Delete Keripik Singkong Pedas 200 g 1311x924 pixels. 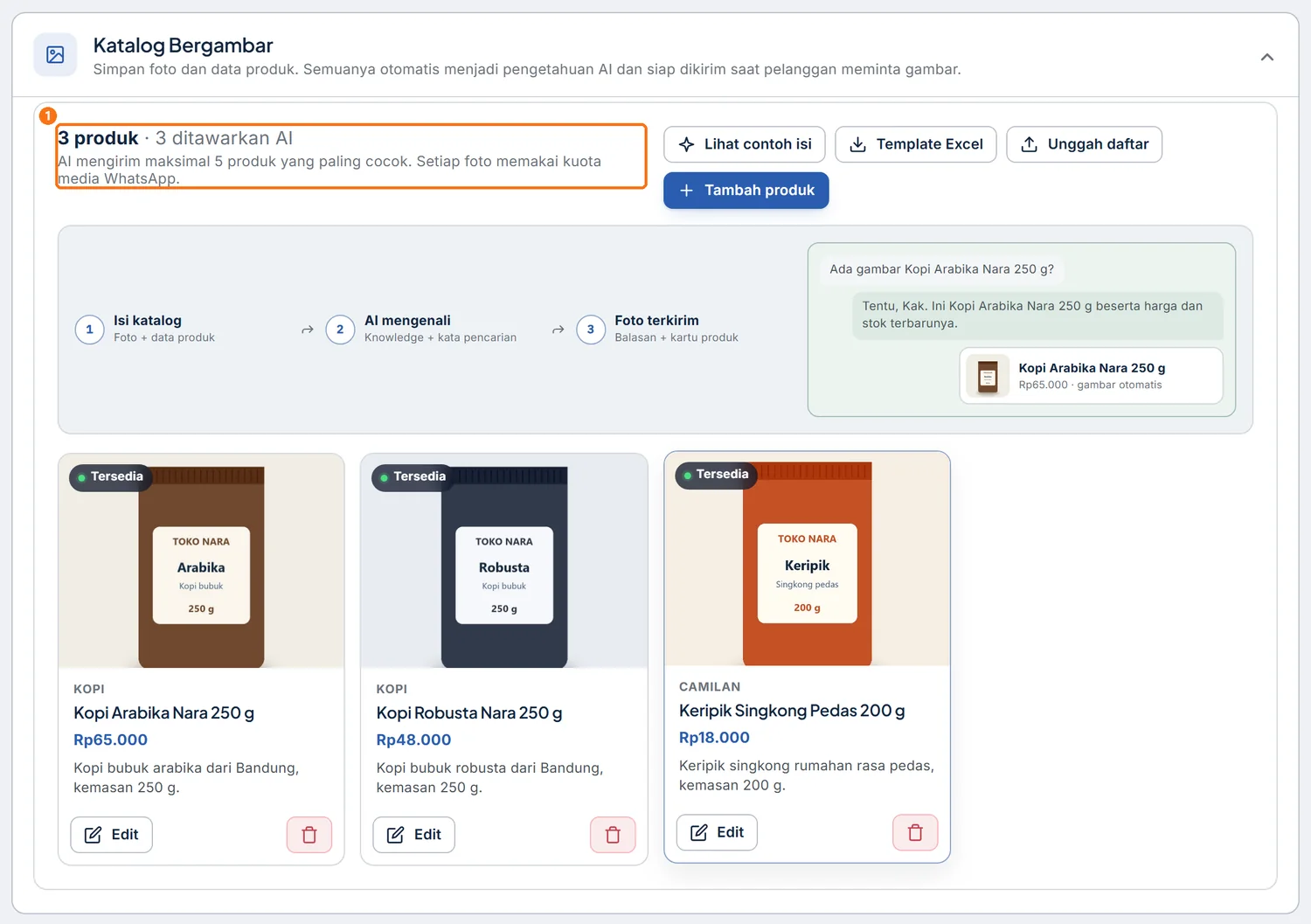point(915,832)
